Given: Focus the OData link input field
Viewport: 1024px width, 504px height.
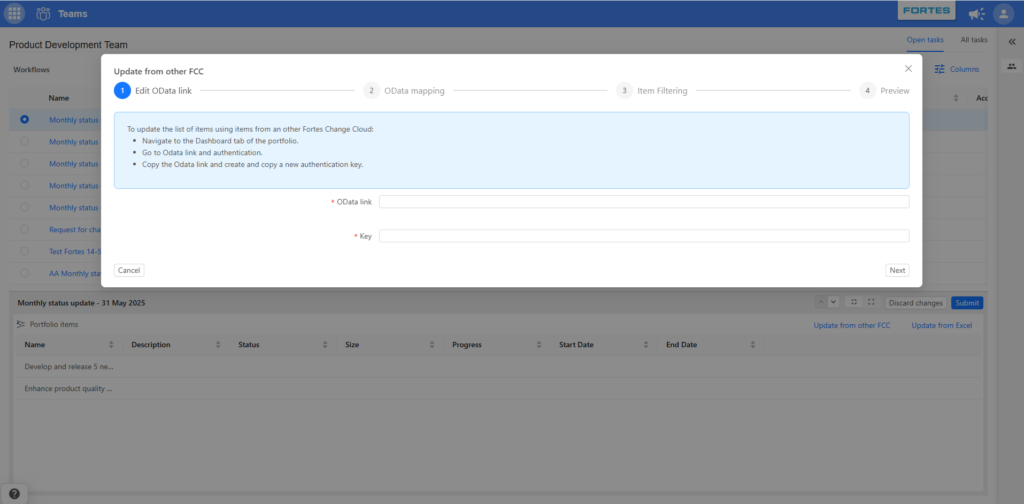Looking at the screenshot, I should tap(644, 202).
